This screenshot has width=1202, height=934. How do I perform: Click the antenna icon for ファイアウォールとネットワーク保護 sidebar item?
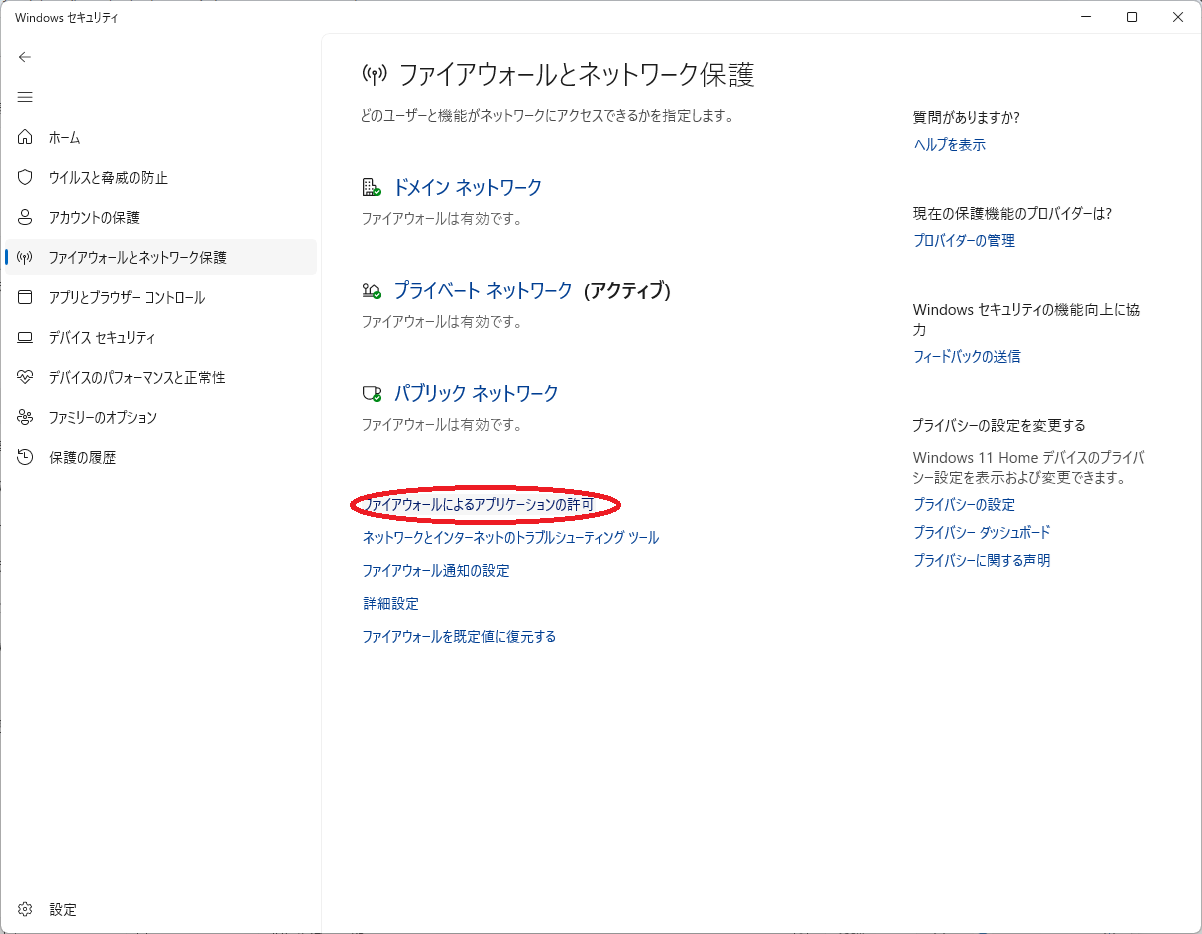(26, 257)
